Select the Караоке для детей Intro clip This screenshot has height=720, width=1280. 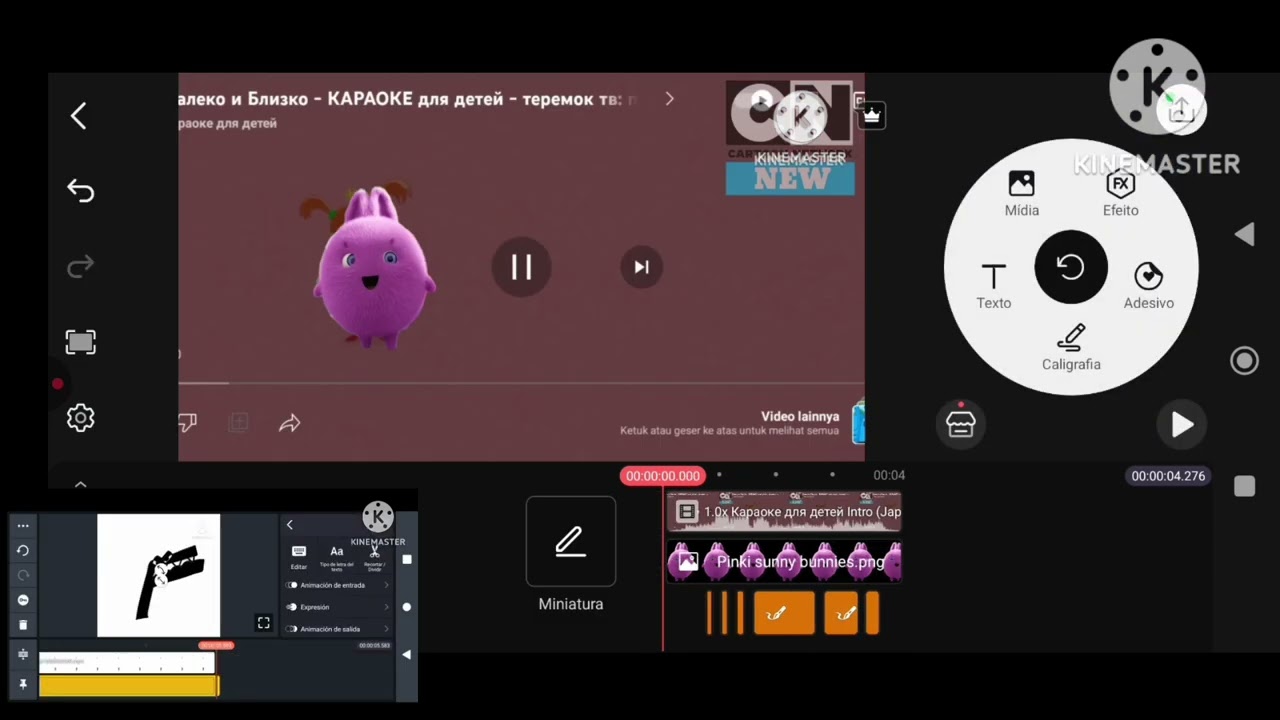784,512
